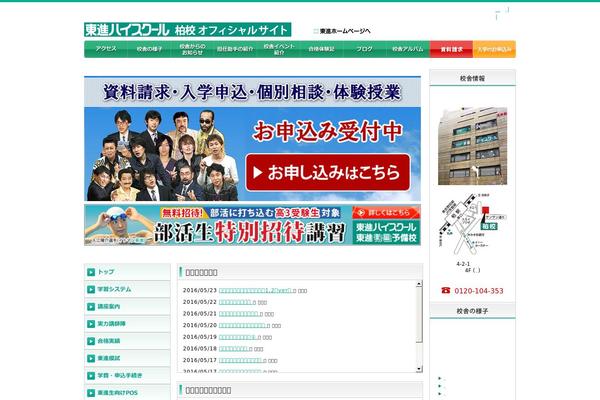Click the school building photo

pyautogui.click(x=473, y=147)
